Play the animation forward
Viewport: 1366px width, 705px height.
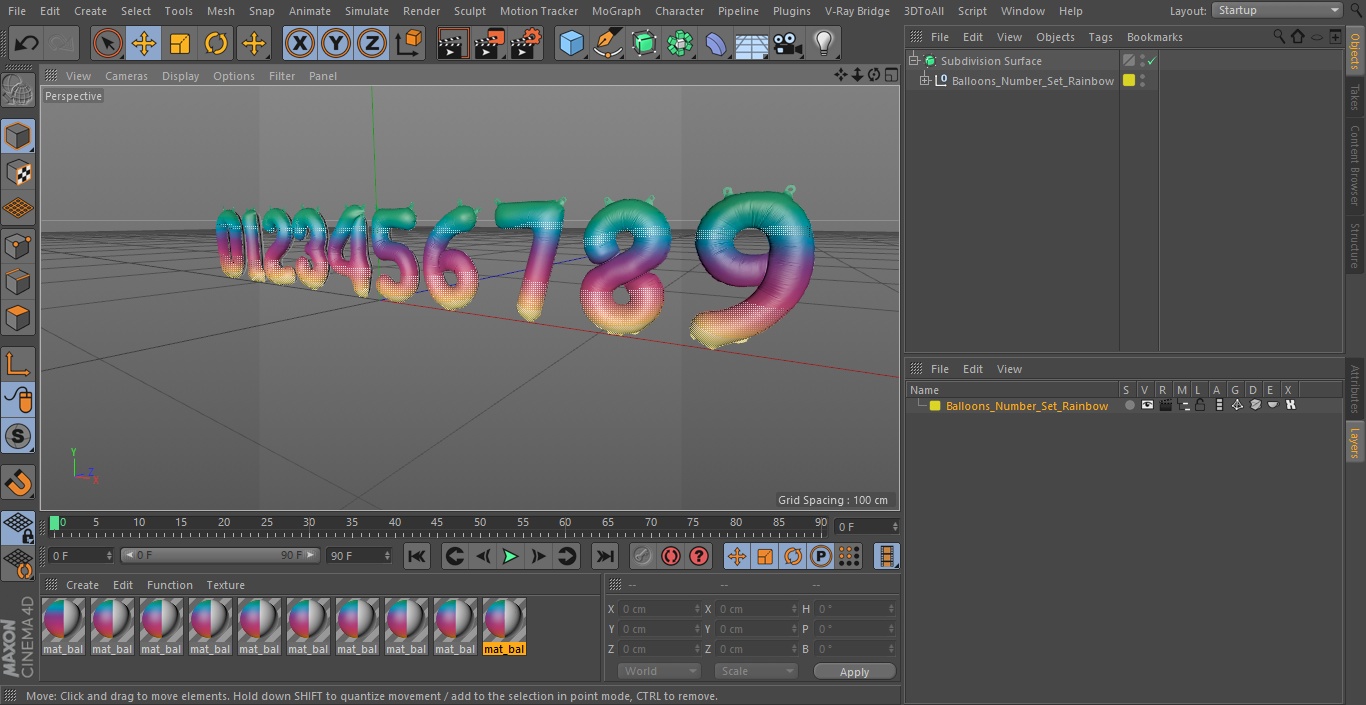tap(510, 556)
